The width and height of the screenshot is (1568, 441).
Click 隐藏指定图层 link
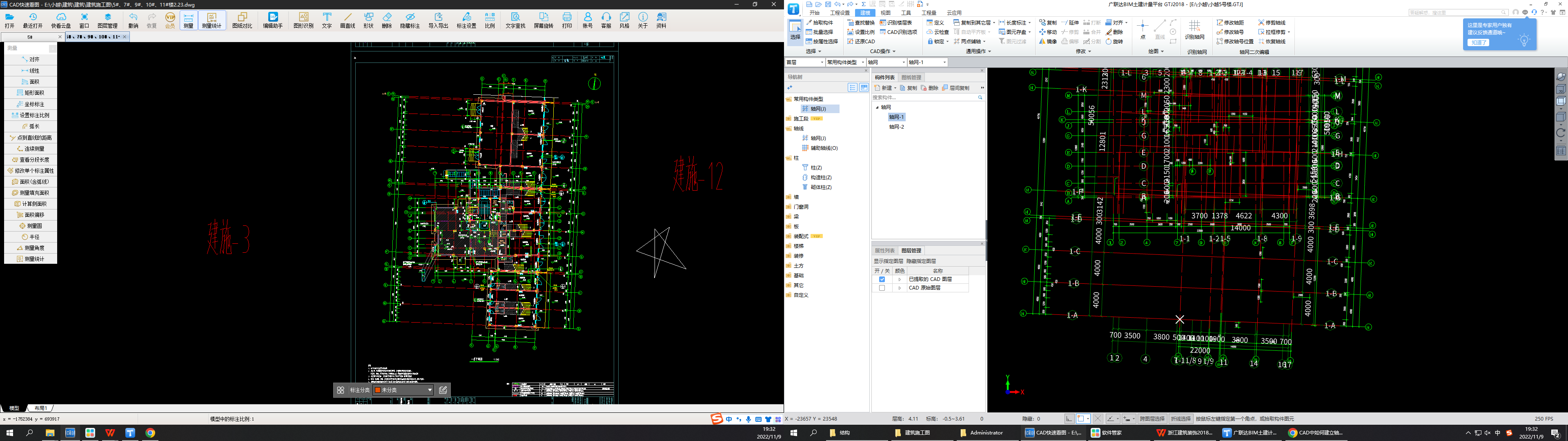click(x=921, y=261)
